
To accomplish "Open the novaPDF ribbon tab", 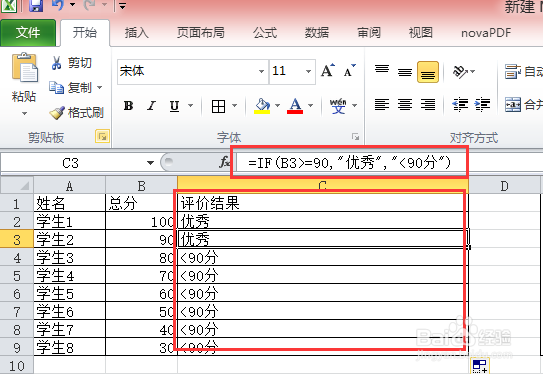I will click(486, 33).
